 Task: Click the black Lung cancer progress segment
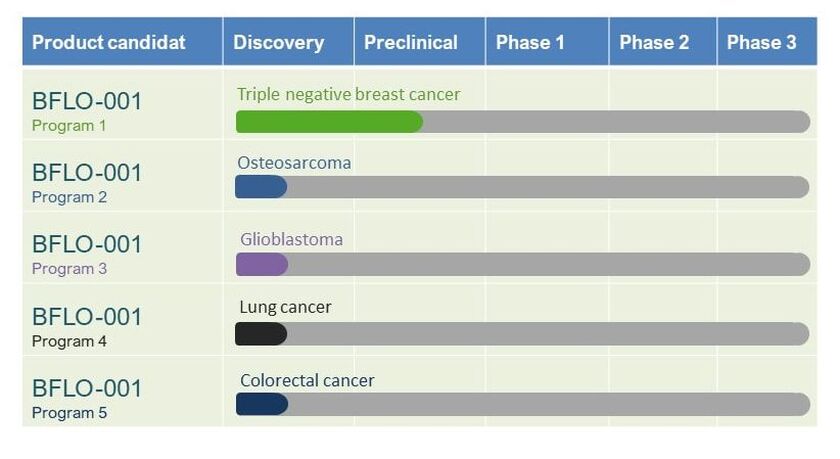click(261, 334)
